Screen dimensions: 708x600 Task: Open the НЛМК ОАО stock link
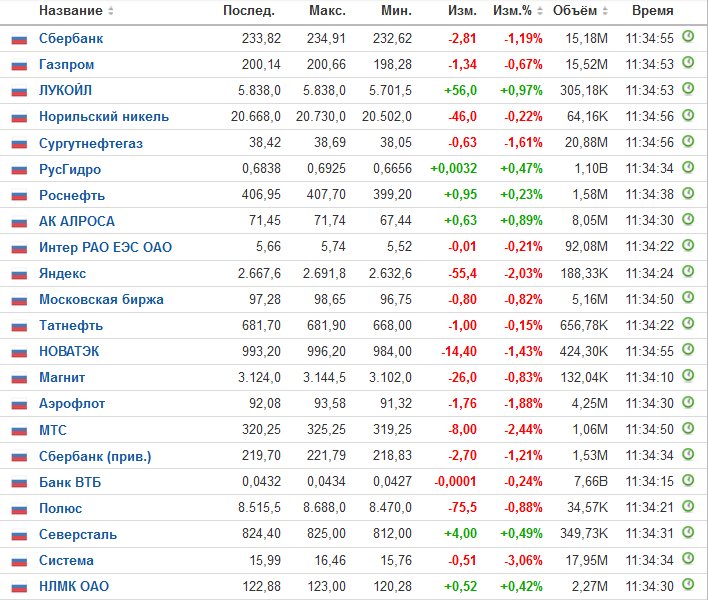tap(74, 586)
